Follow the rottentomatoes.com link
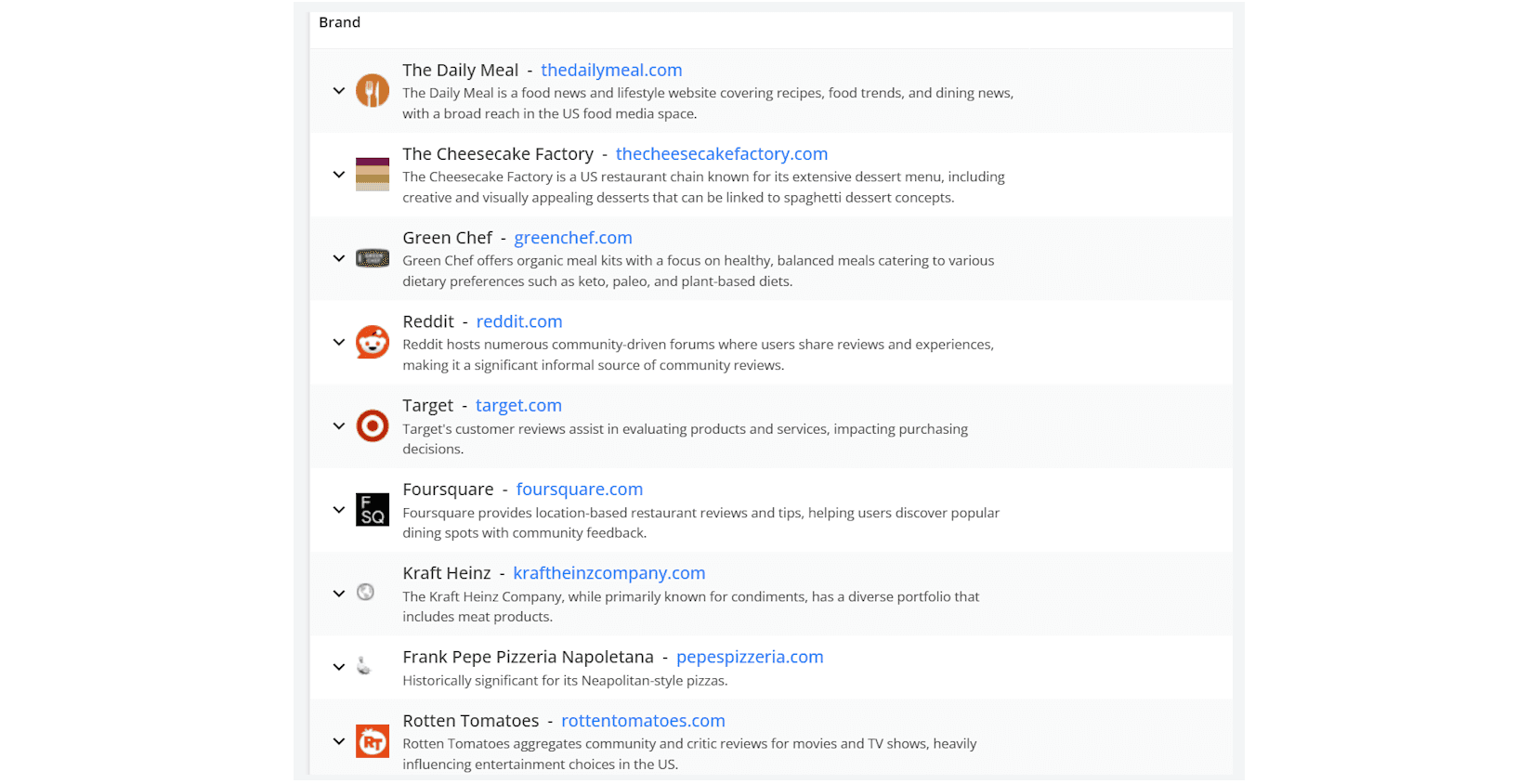Screen dimensions: 1517x784 (x=643, y=721)
